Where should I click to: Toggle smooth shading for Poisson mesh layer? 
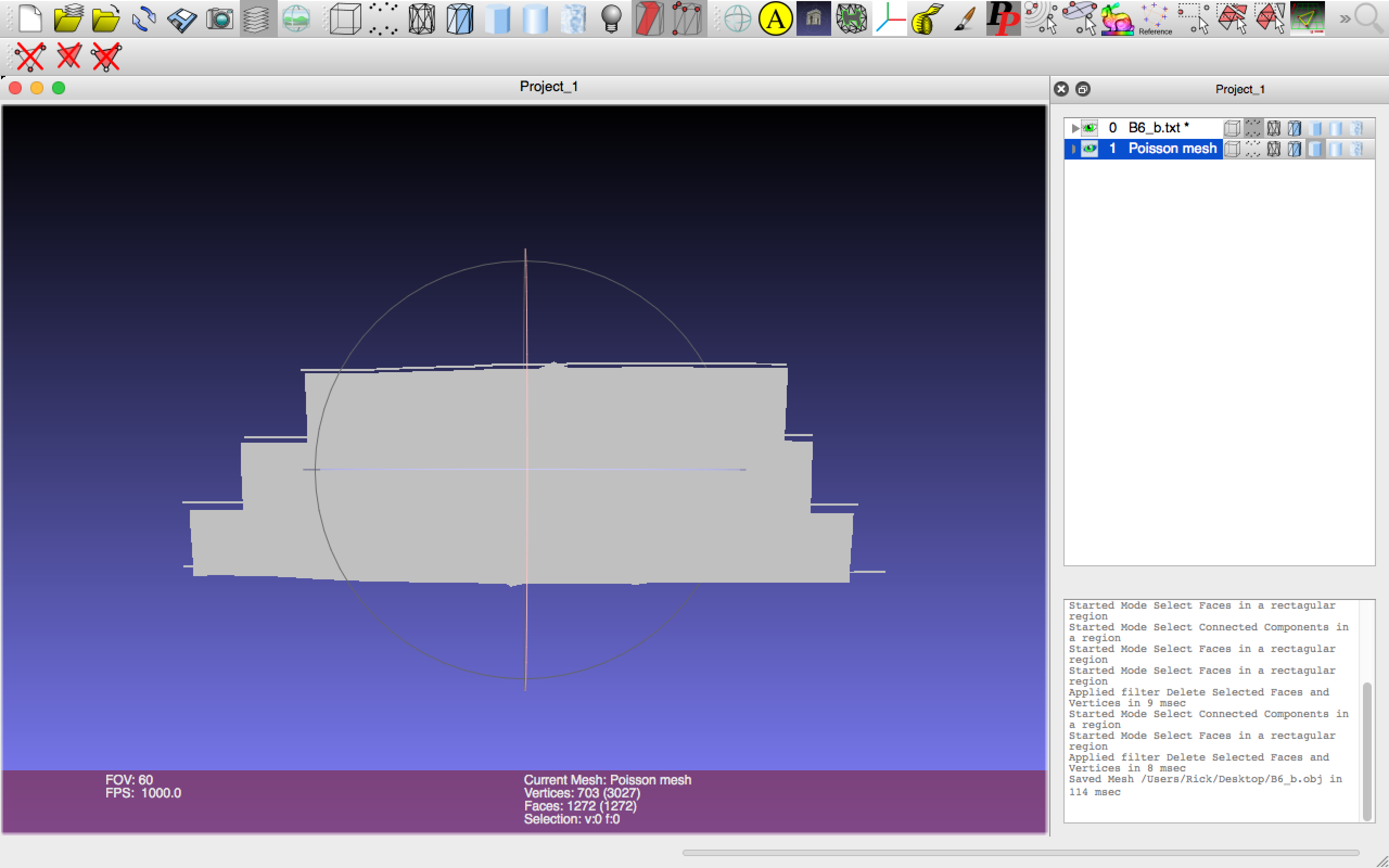1336,149
